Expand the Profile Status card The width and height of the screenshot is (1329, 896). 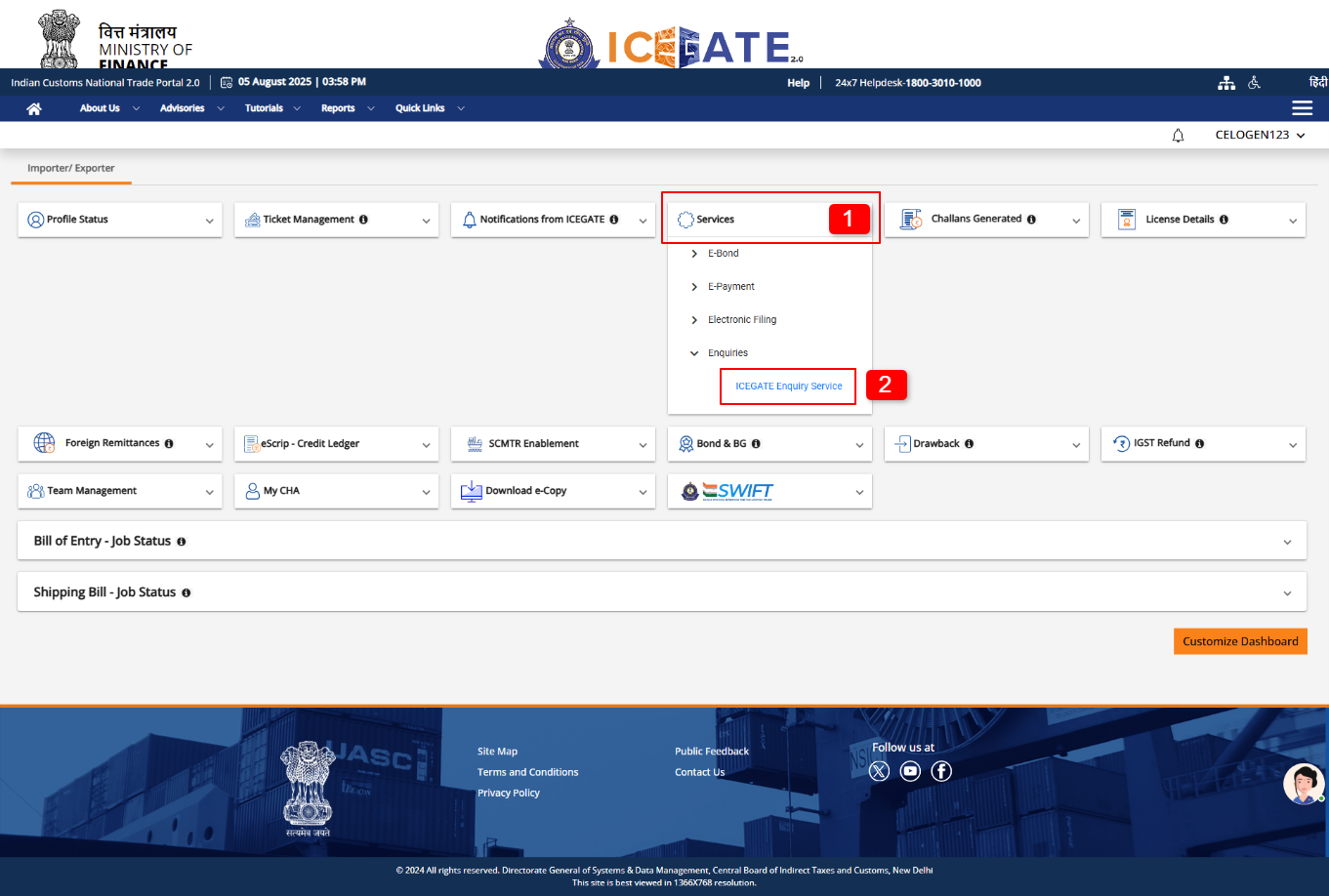coord(209,221)
